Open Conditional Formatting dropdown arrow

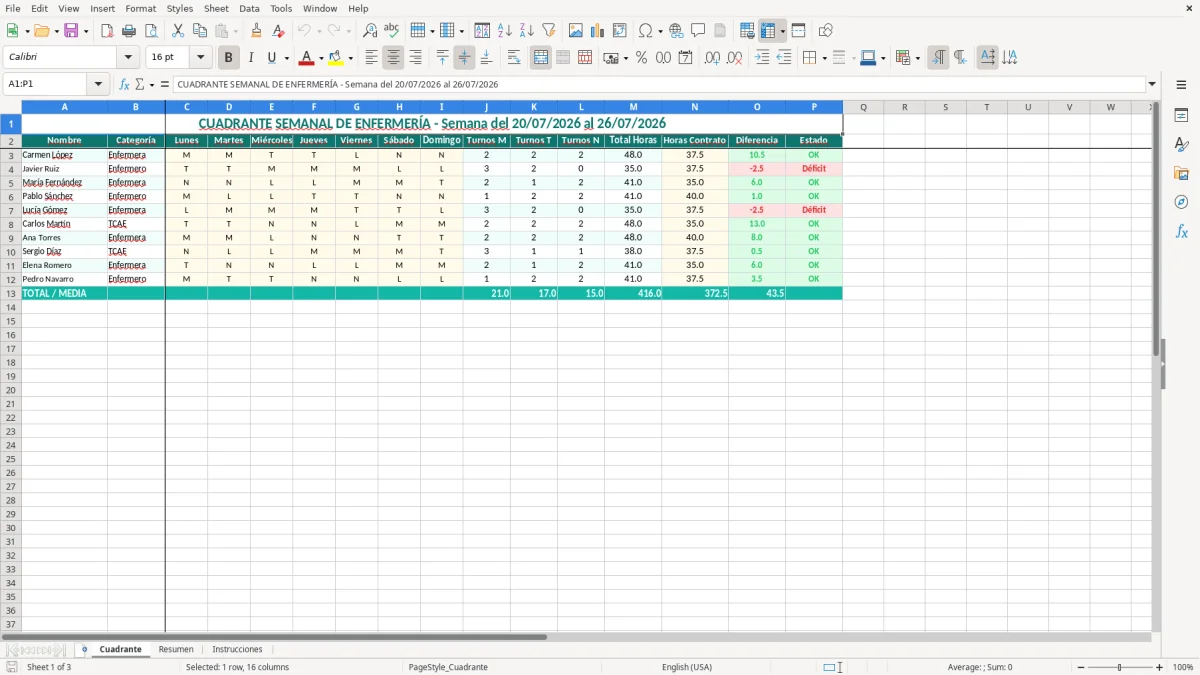tap(917, 58)
